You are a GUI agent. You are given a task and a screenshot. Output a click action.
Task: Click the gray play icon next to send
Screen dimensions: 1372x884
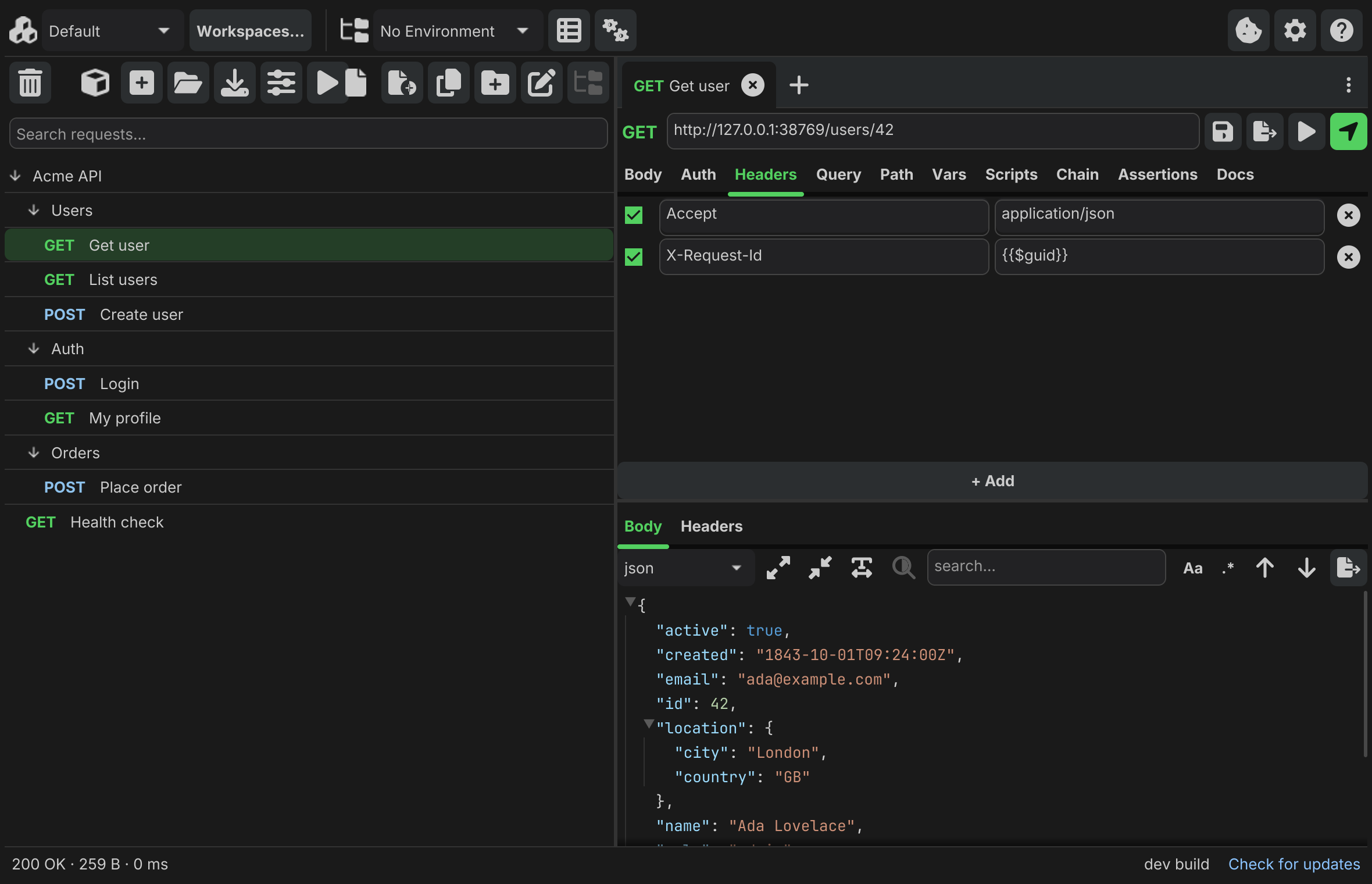coord(1306,131)
